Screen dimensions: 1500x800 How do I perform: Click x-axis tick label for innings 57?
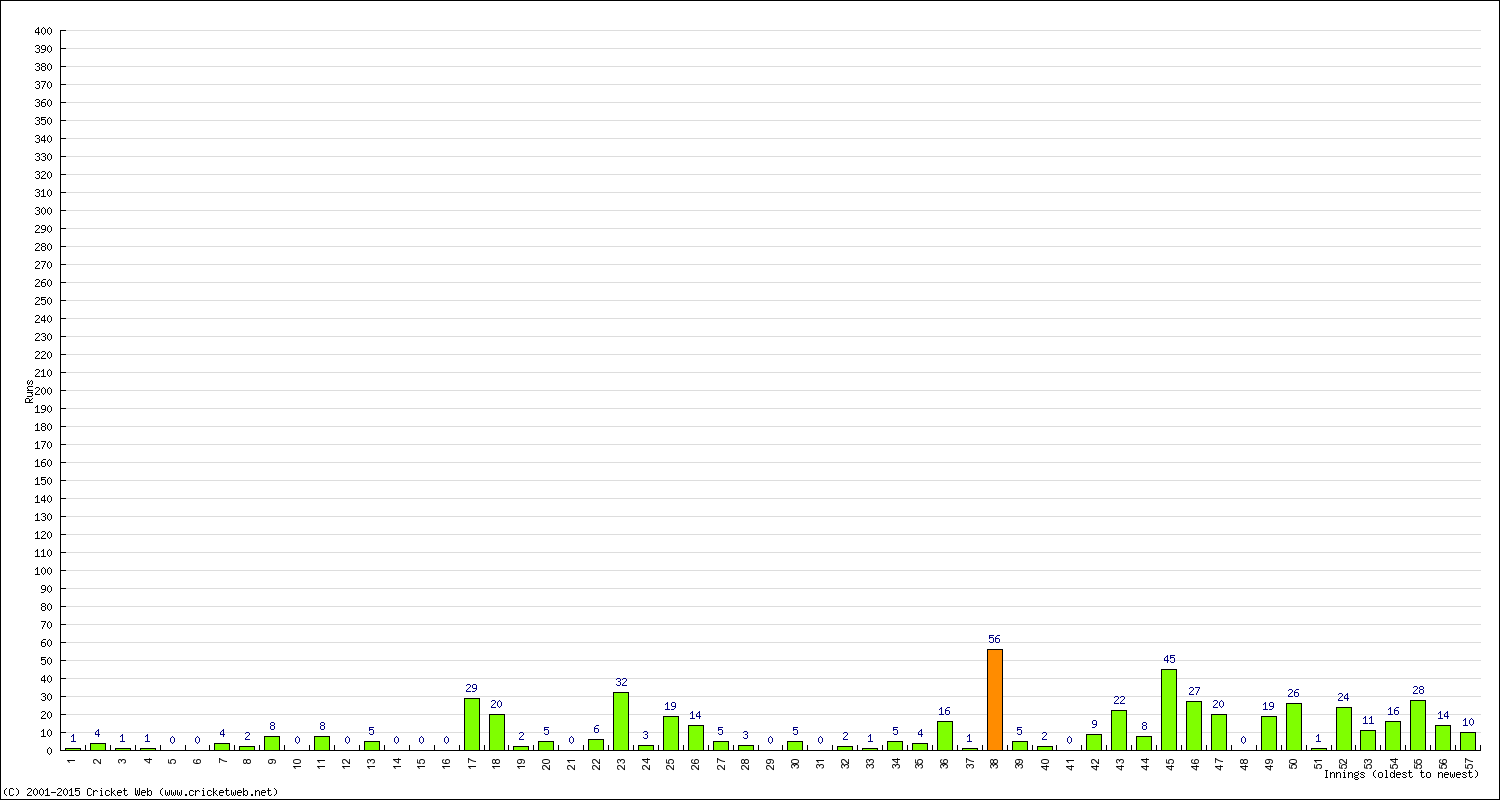[x=1468, y=762]
